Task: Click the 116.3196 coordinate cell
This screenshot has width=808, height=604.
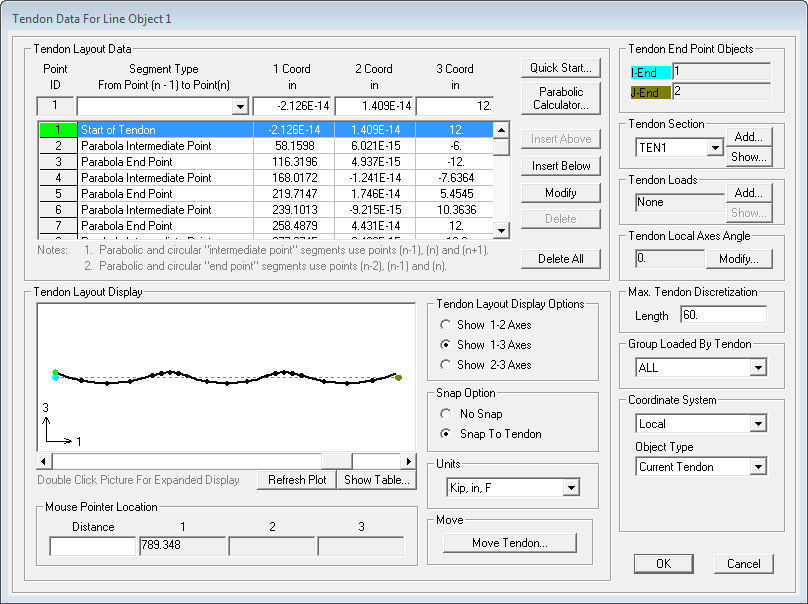Action: point(294,162)
